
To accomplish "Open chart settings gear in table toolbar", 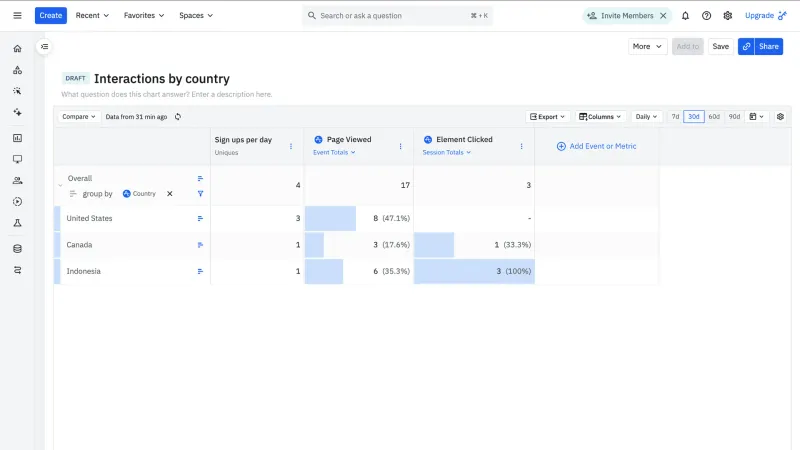I will [780, 117].
